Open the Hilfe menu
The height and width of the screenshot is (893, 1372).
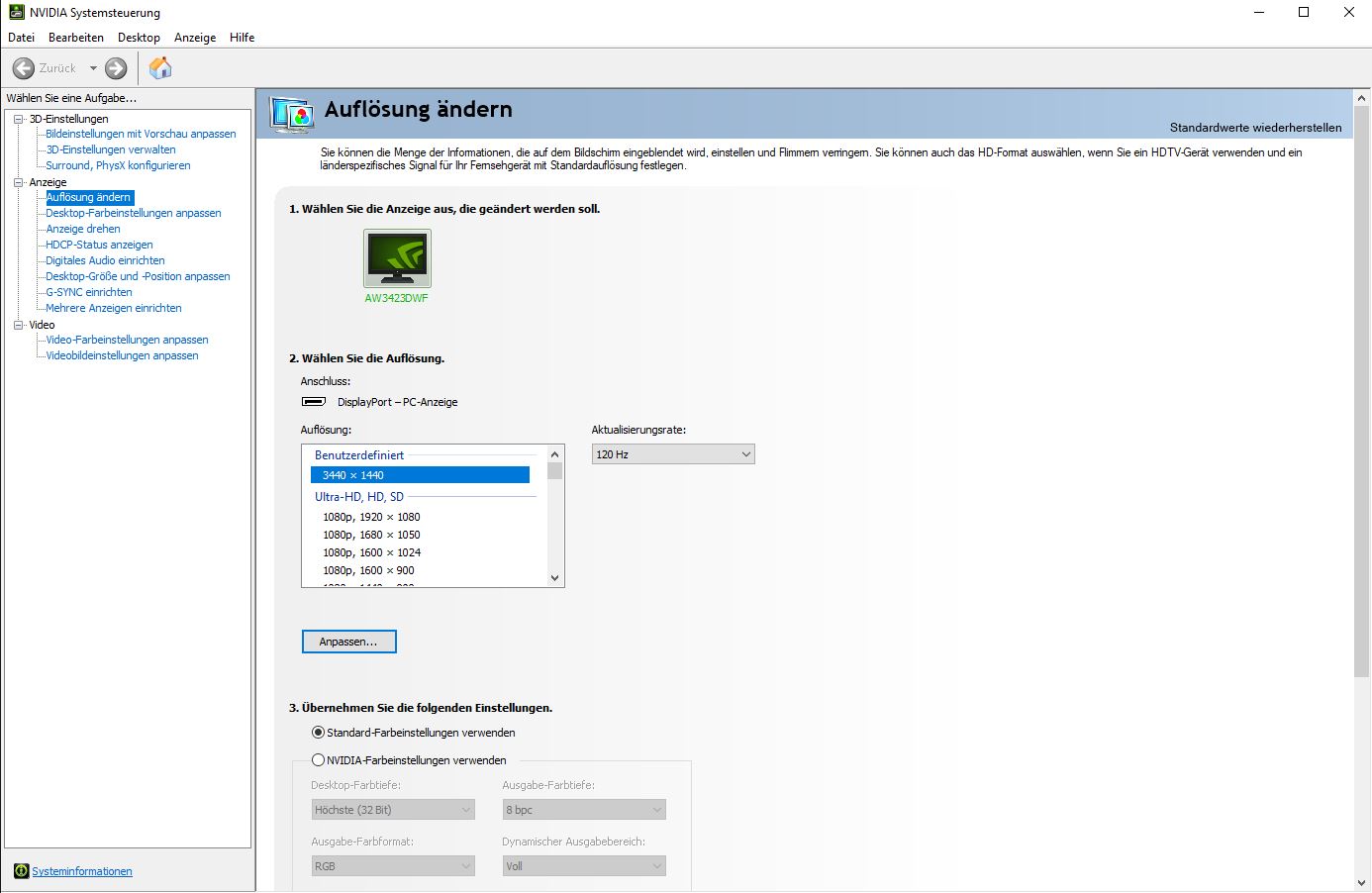[x=243, y=38]
